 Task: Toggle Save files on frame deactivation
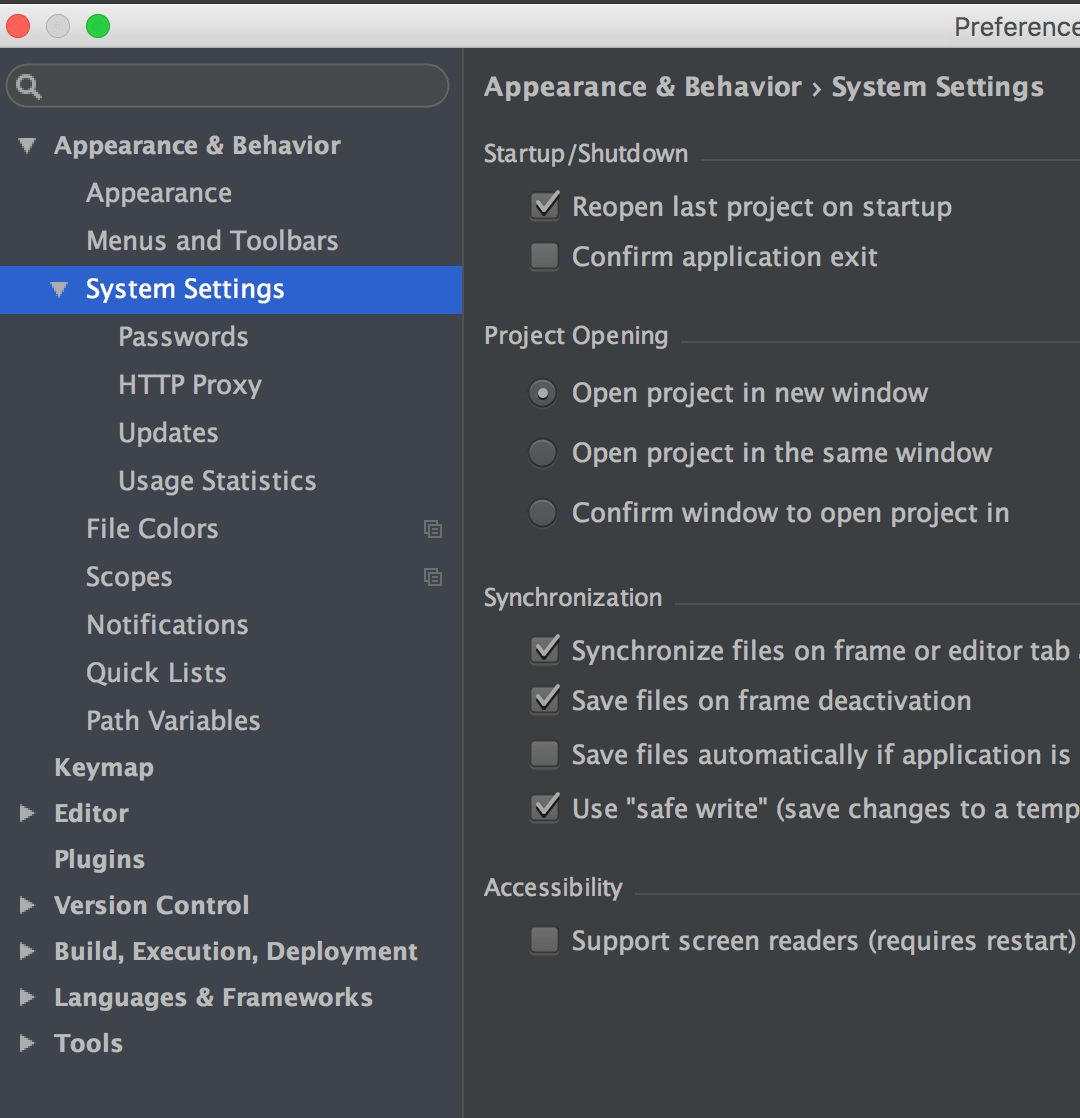[544, 700]
